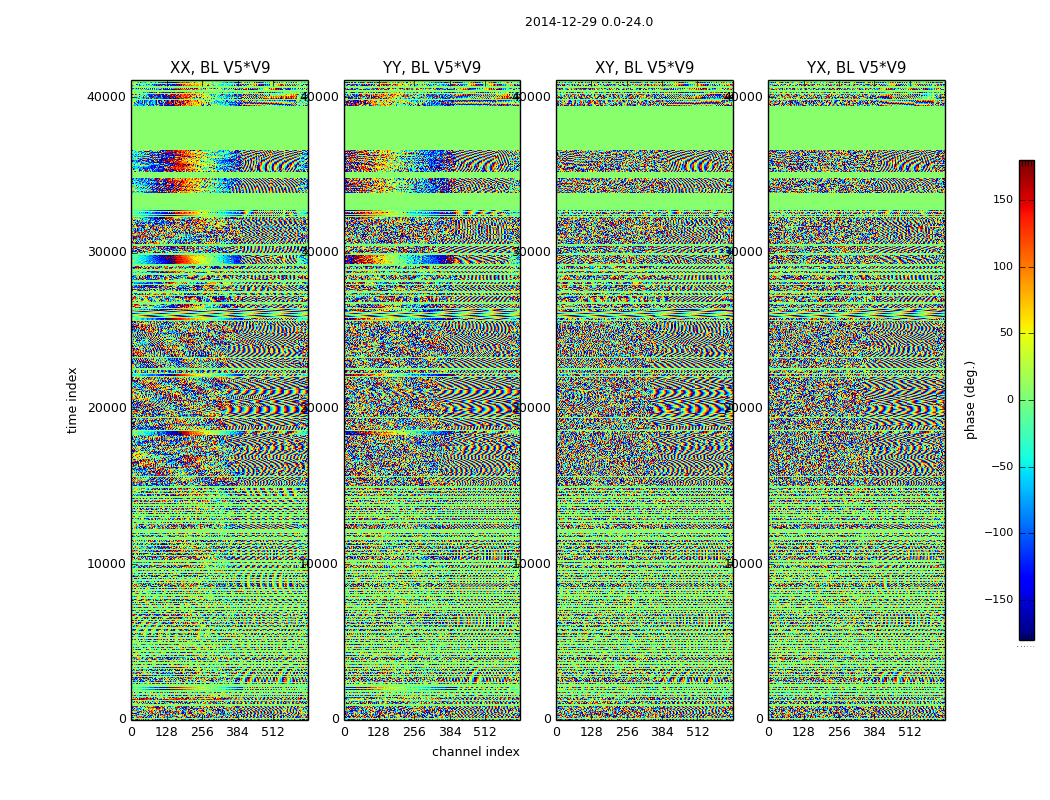Click the phase (deg.) colorbar label

point(970,400)
